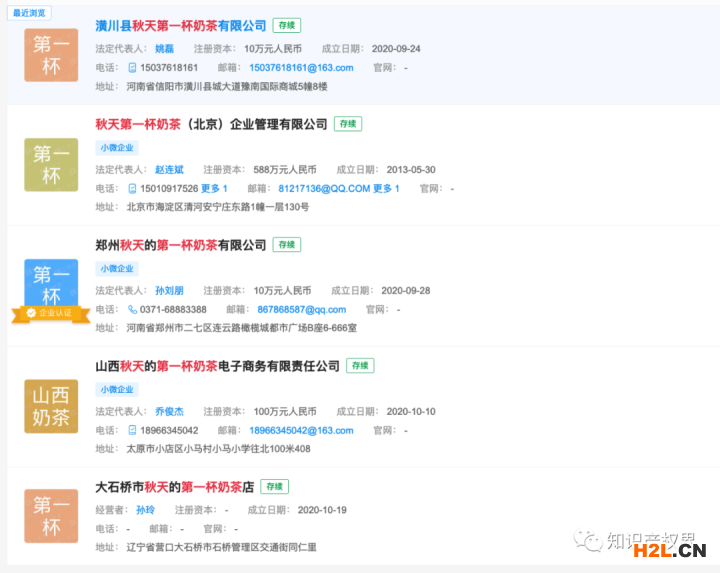720x573 pixels.
Task: Click orange 第一杯 logo of 潢川县 company
Action: (51, 55)
